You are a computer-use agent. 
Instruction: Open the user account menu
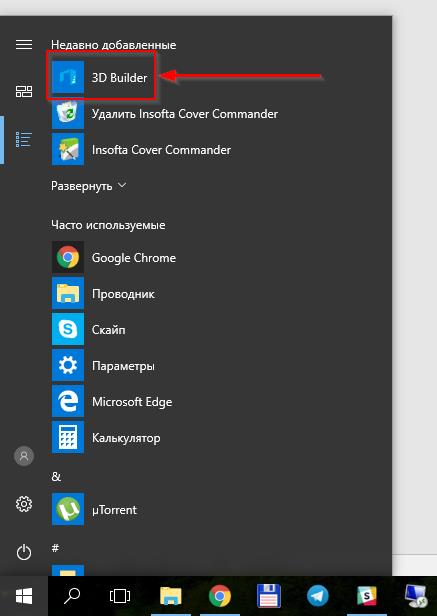coord(24,456)
